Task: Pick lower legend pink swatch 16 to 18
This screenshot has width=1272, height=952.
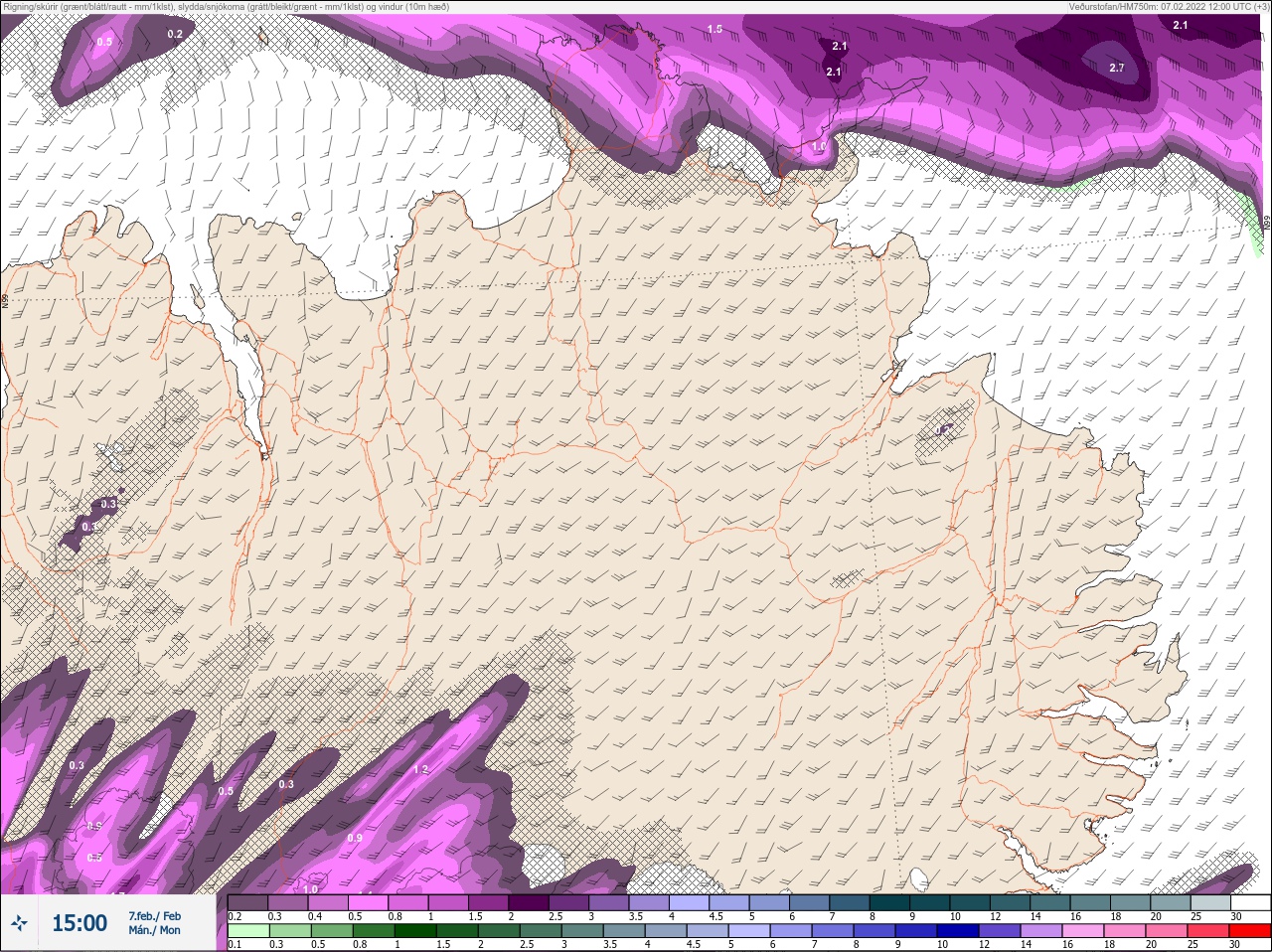Action: [1084, 931]
